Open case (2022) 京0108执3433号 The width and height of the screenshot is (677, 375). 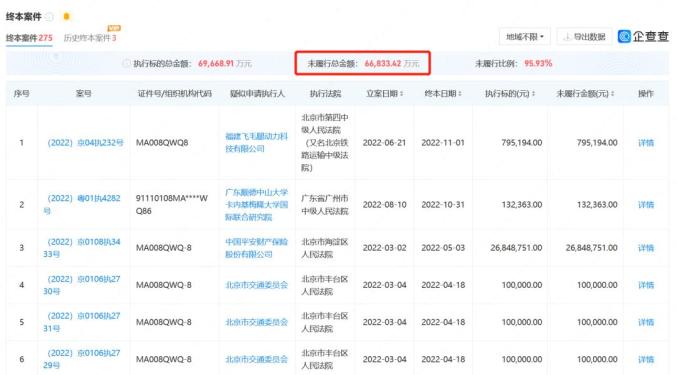pos(82,248)
